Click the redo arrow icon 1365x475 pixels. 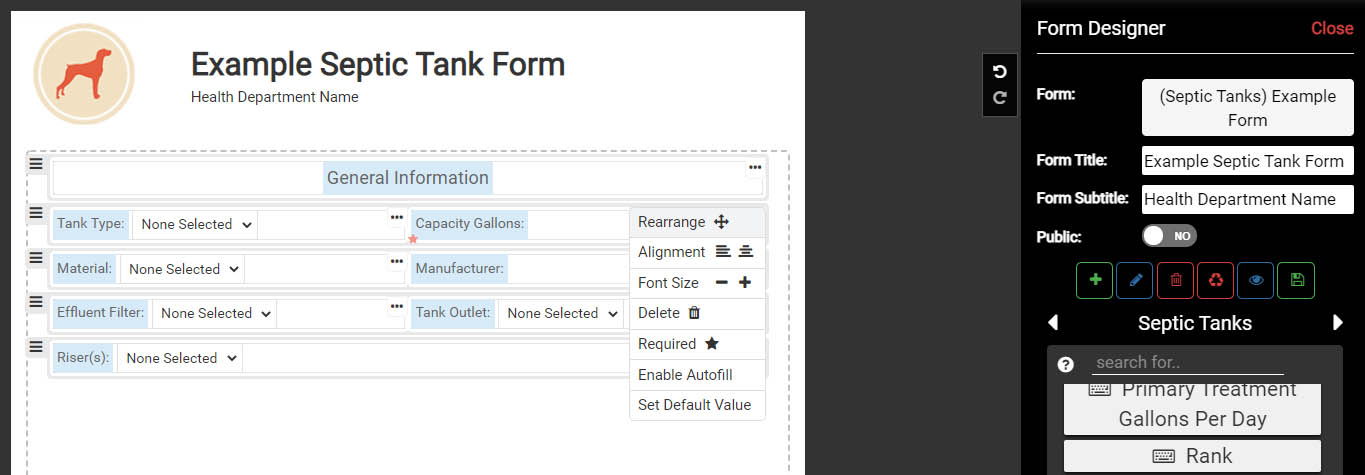pyautogui.click(x=1000, y=98)
